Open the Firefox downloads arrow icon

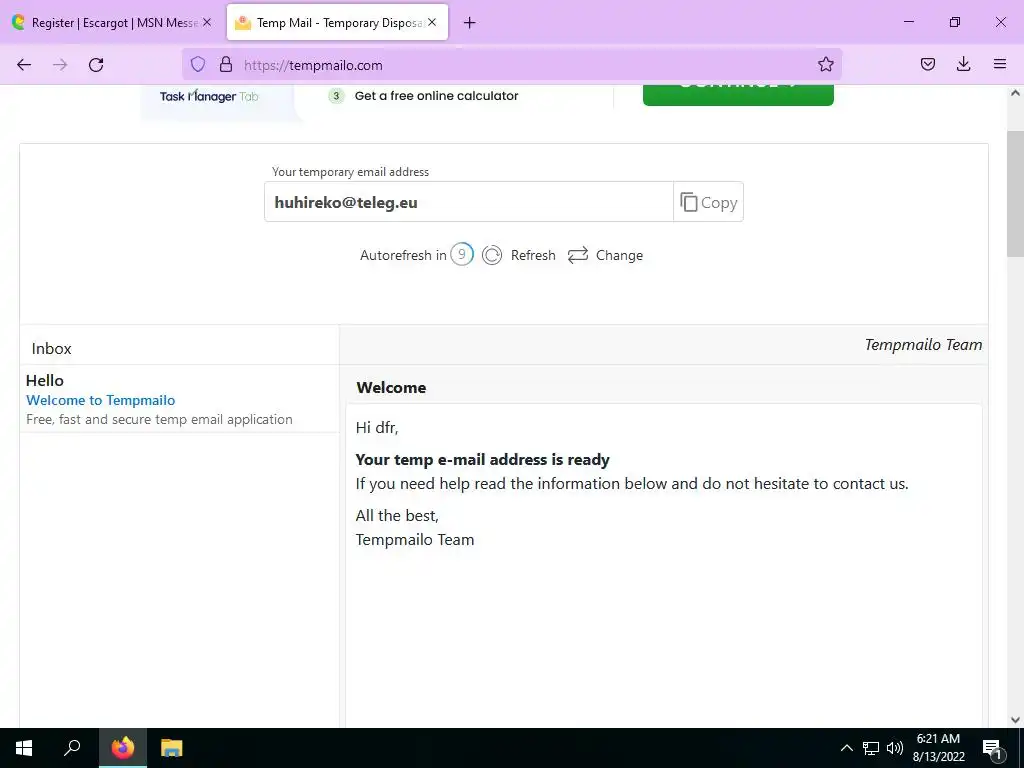[x=963, y=64]
